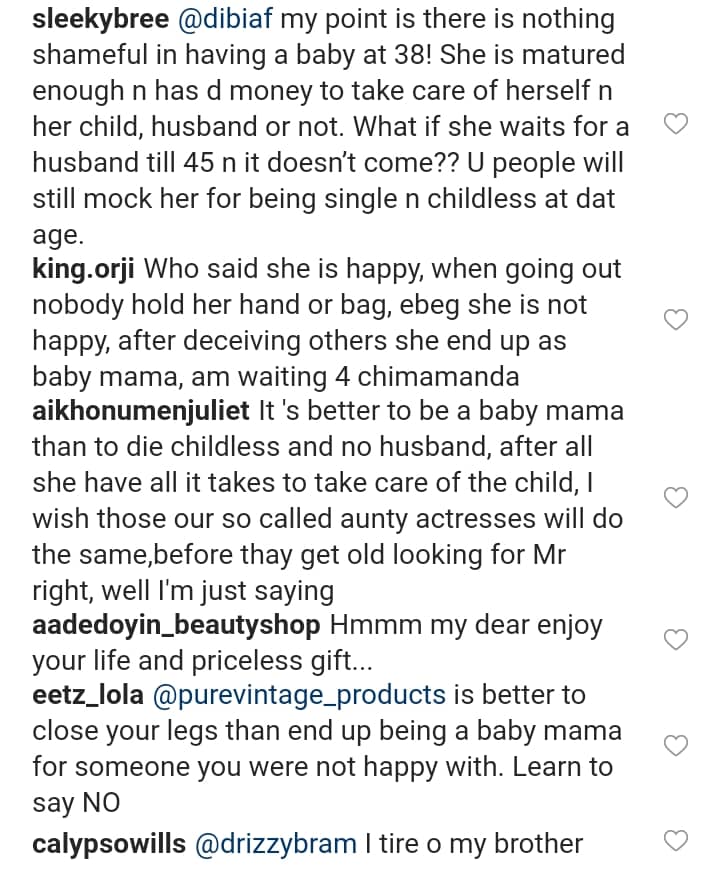Like sleekybree's comment with the heart

coord(676,125)
